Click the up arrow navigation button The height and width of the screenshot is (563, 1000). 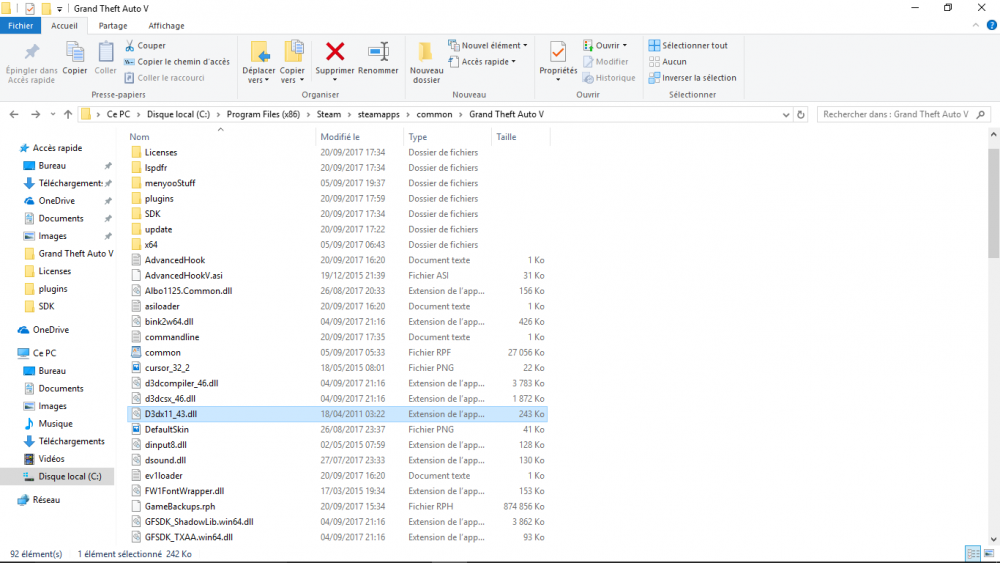[x=67, y=115]
